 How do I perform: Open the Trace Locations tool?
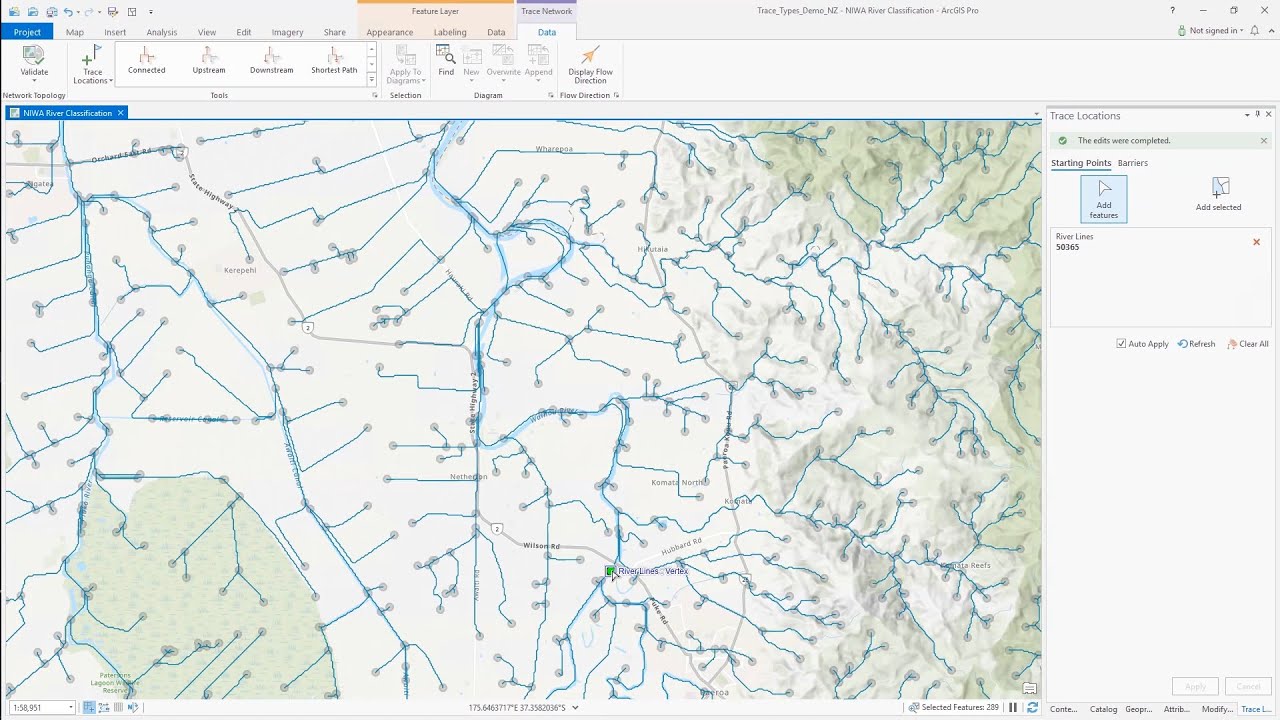pyautogui.click(x=92, y=64)
